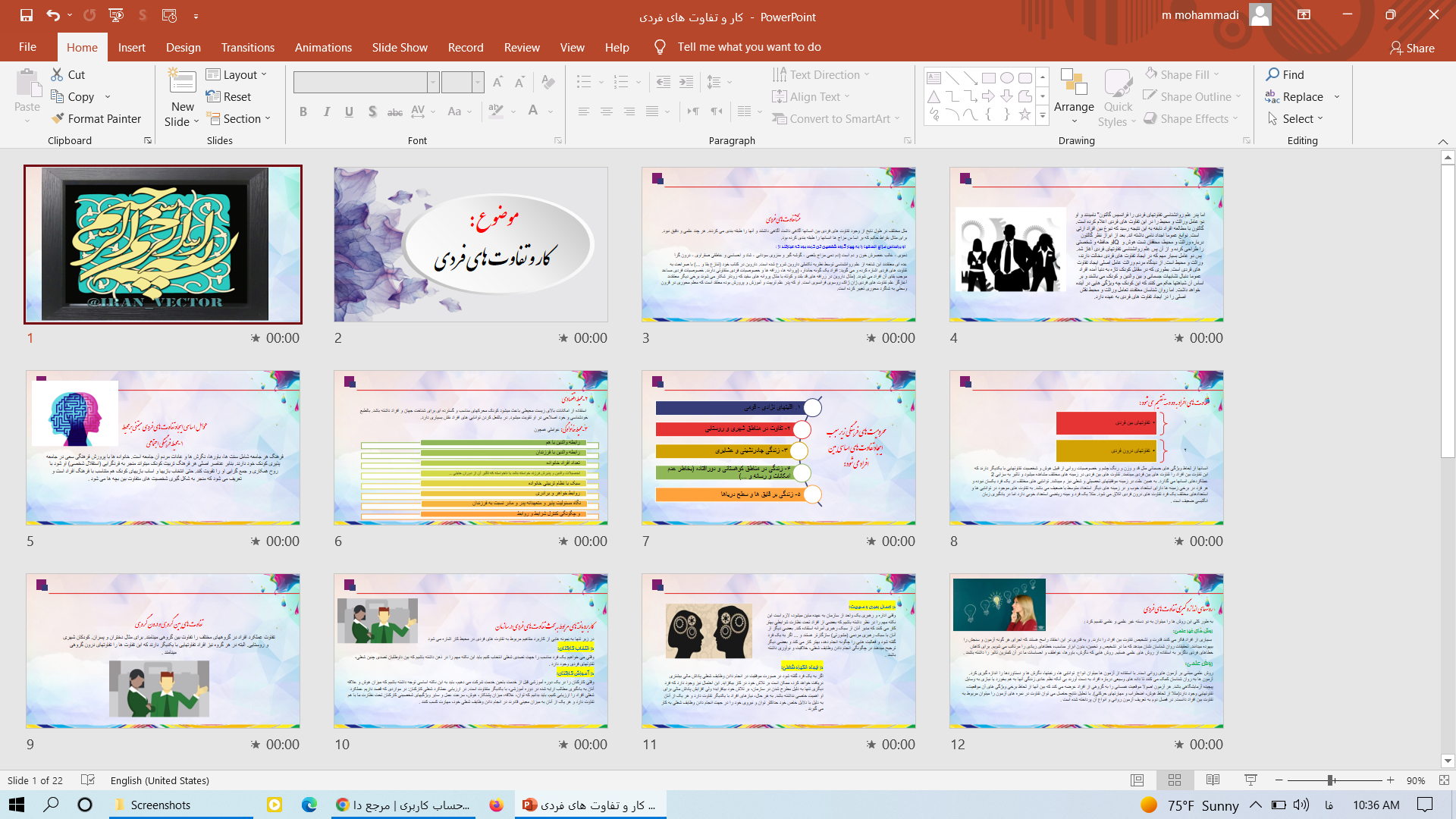Start slideshow from the status bar icon
This screenshot has width=1456, height=819.
[x=1250, y=780]
